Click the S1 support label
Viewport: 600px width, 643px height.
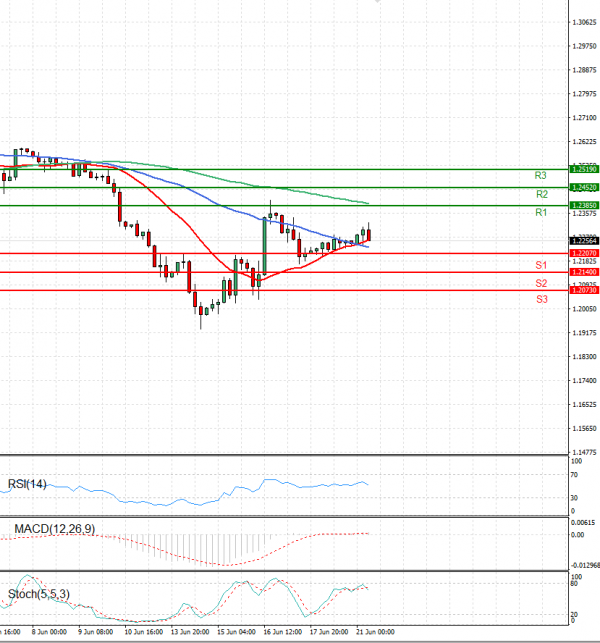click(541, 265)
